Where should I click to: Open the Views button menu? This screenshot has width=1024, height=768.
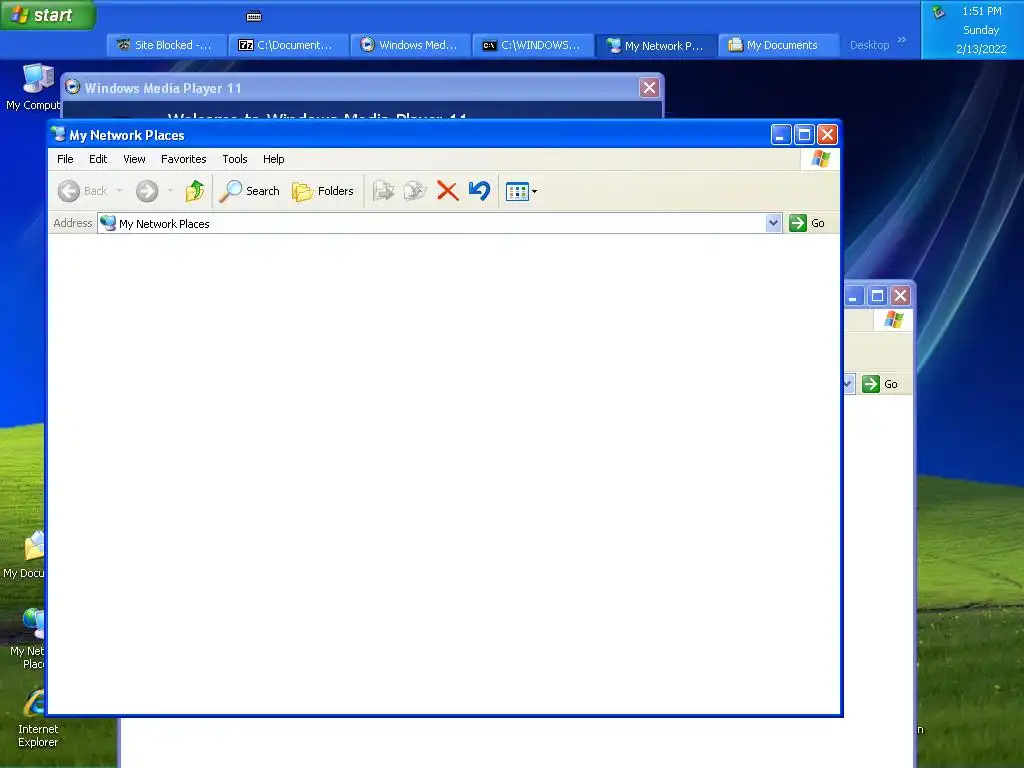521,191
